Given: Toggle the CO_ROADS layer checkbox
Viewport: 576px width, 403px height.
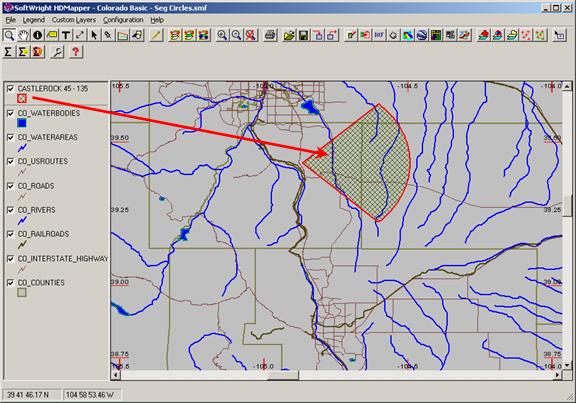Looking at the screenshot, I should pyautogui.click(x=11, y=186).
